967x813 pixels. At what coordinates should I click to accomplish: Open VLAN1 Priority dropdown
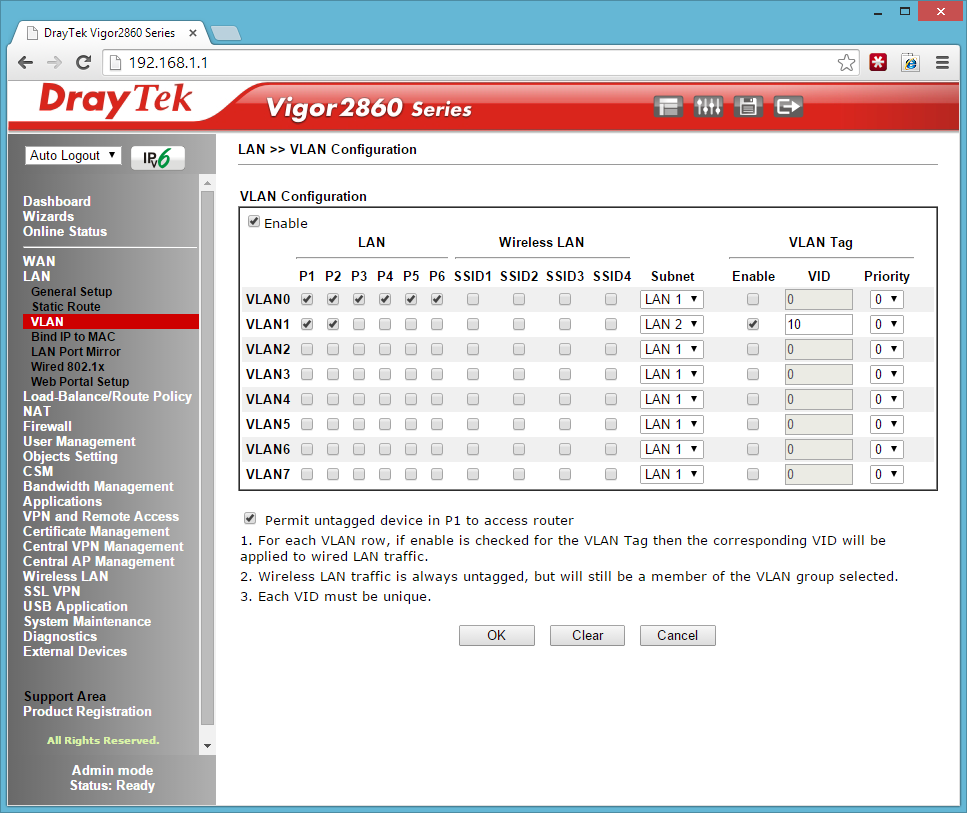(887, 324)
